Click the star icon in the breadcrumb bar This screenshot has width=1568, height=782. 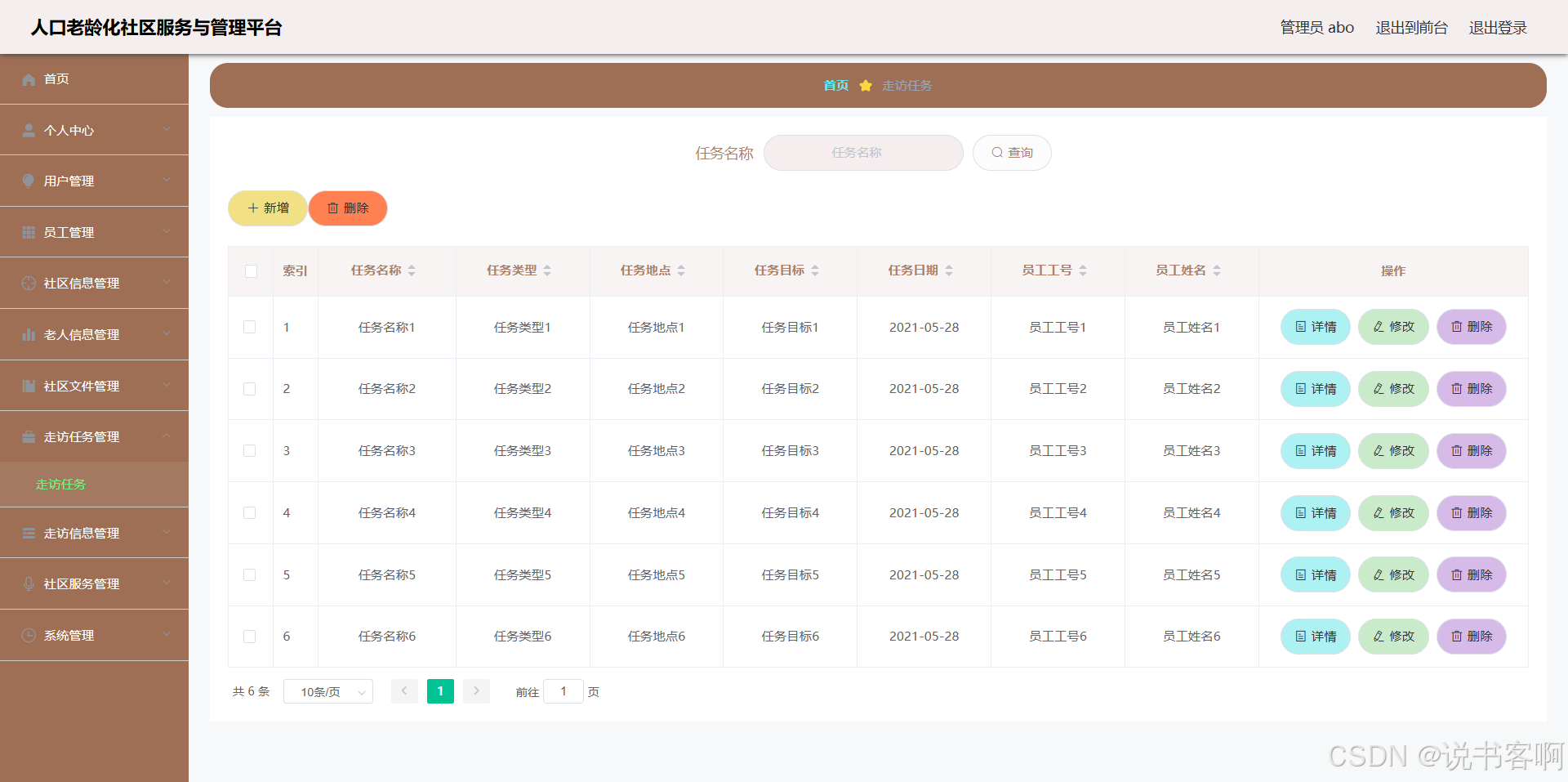pos(866,86)
